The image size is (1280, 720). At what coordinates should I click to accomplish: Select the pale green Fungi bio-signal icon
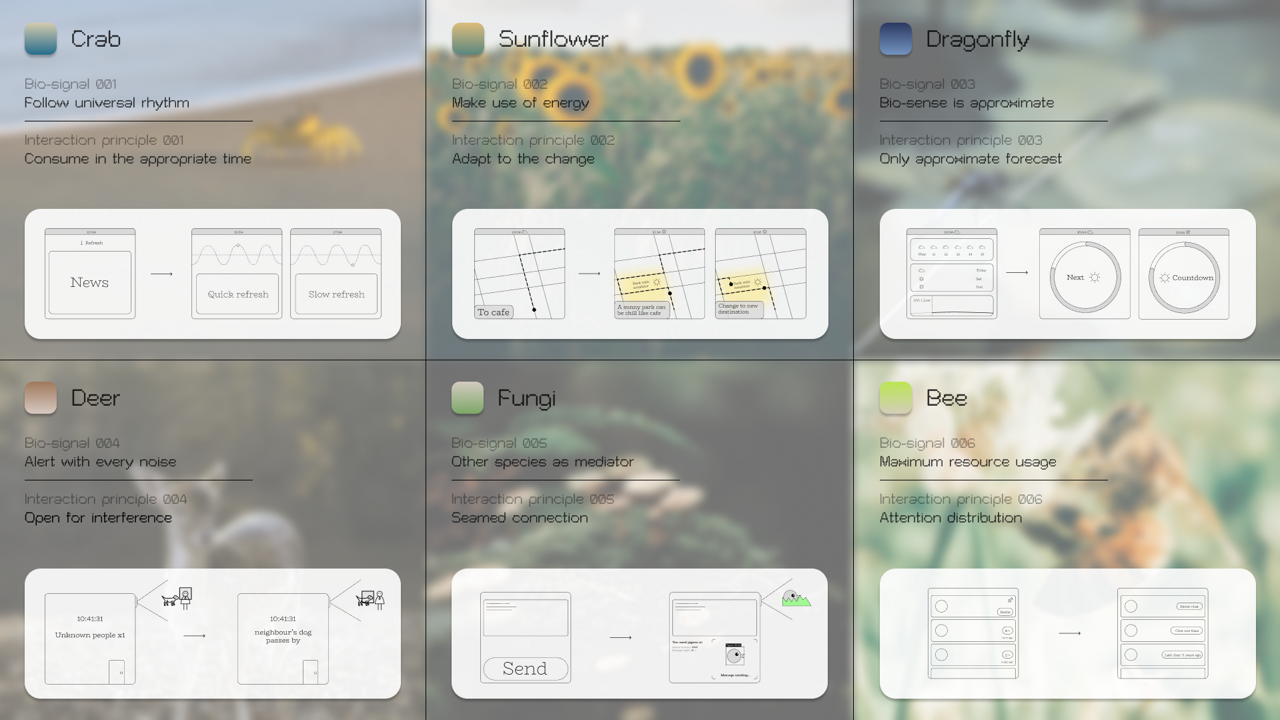point(466,398)
